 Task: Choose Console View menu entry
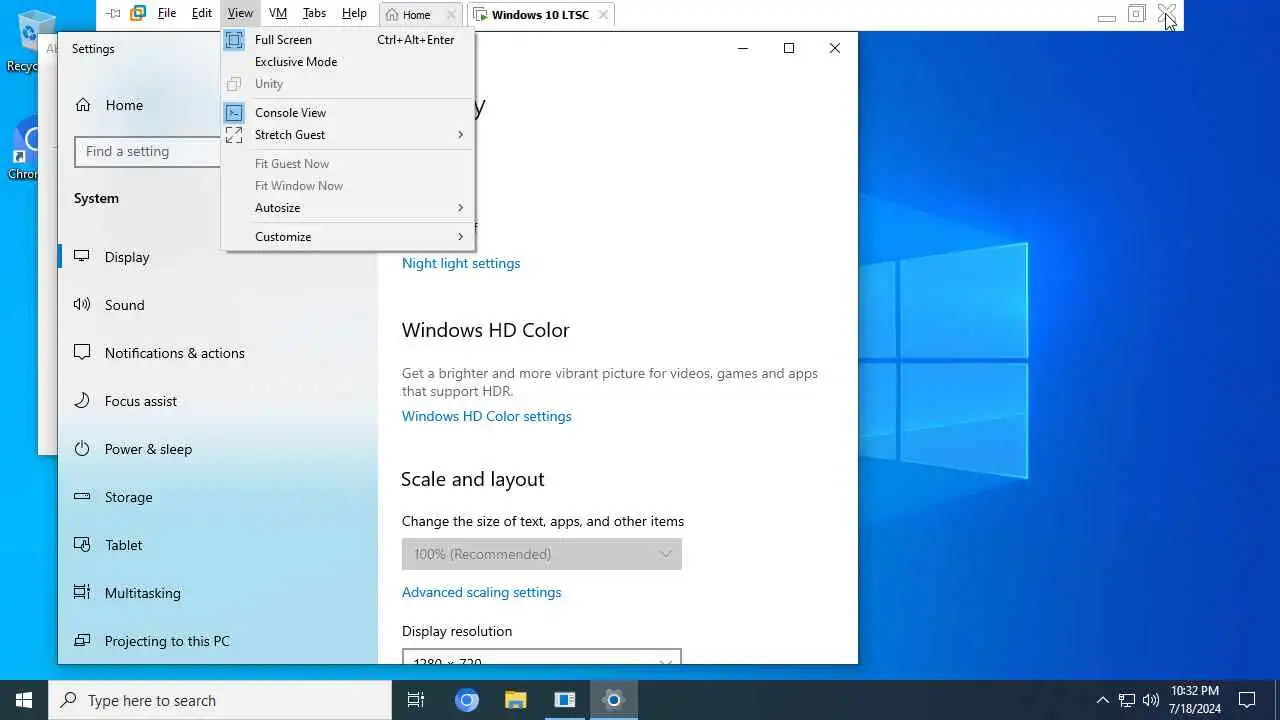click(x=348, y=113)
